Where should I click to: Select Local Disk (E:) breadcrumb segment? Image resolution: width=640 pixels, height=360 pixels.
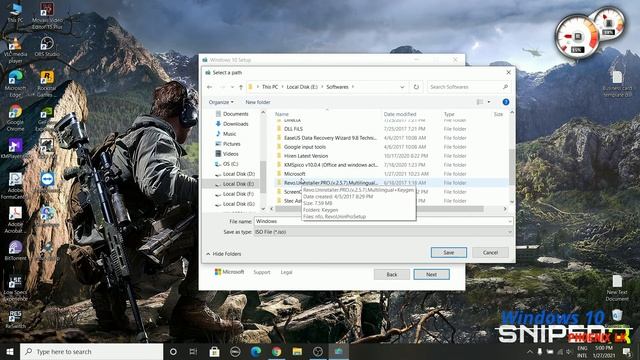pos(302,87)
